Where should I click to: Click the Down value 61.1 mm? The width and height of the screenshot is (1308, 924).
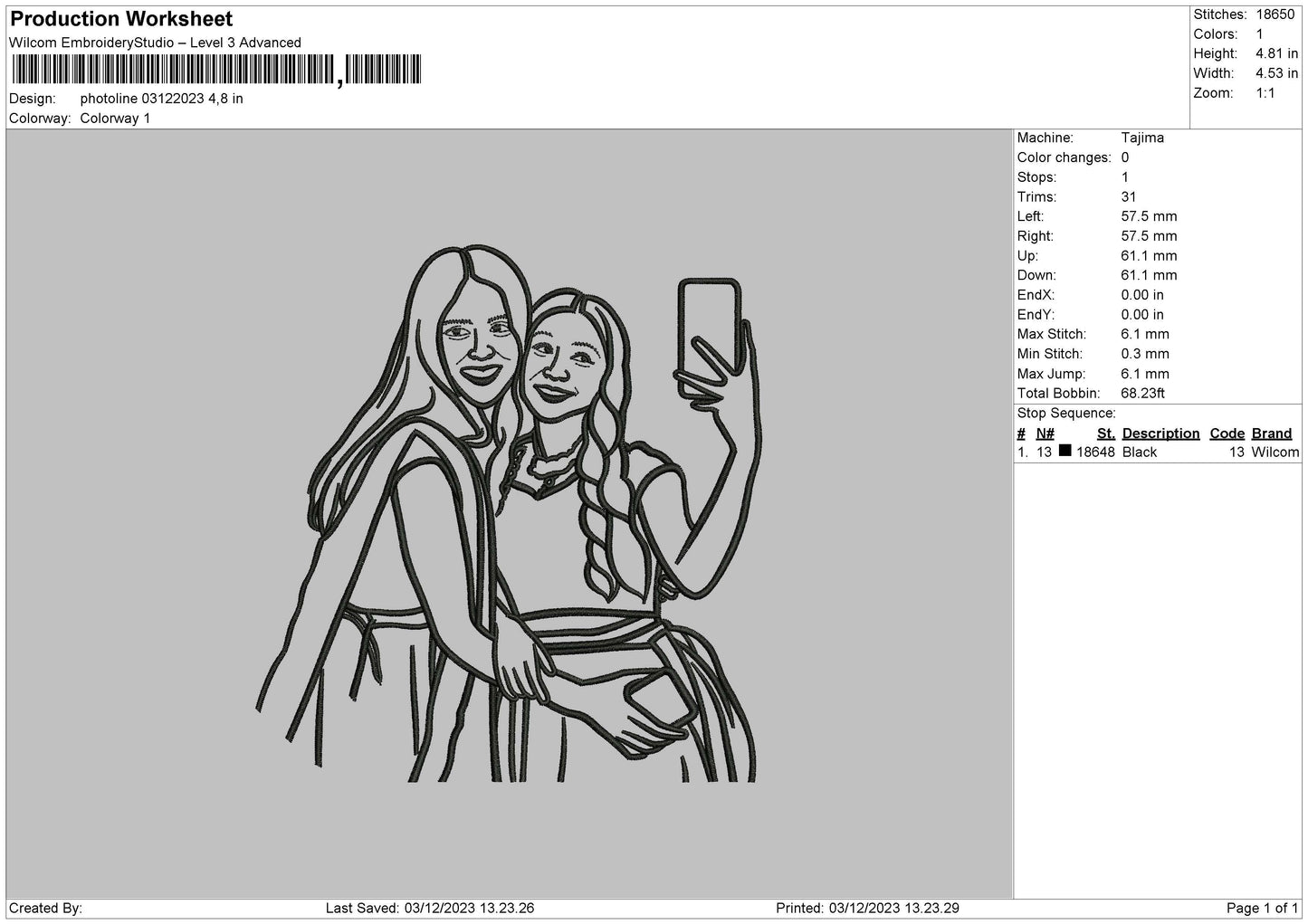point(1149,275)
